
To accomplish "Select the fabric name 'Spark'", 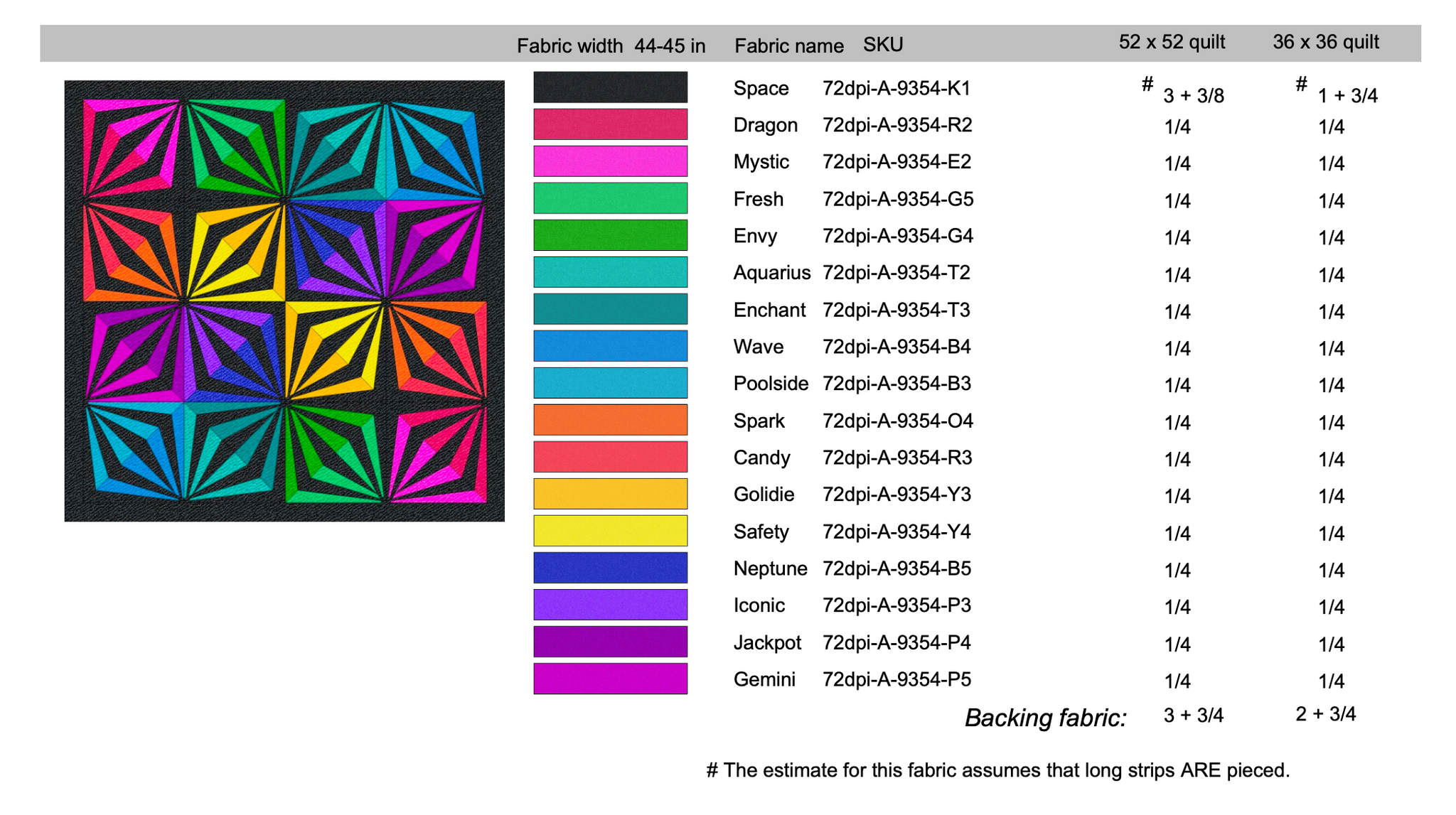I will click(759, 421).
